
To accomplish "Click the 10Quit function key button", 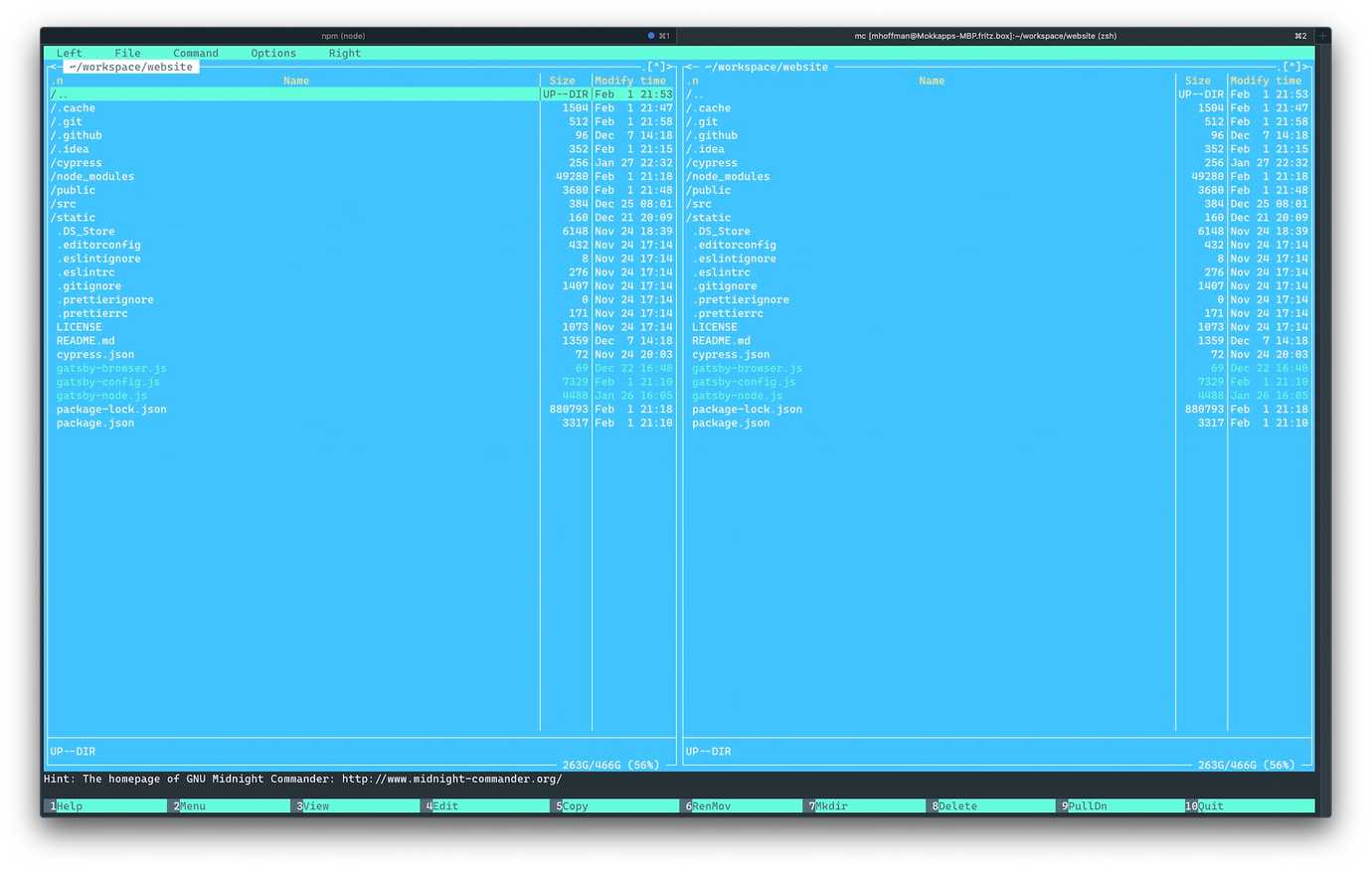I will pos(1250,806).
